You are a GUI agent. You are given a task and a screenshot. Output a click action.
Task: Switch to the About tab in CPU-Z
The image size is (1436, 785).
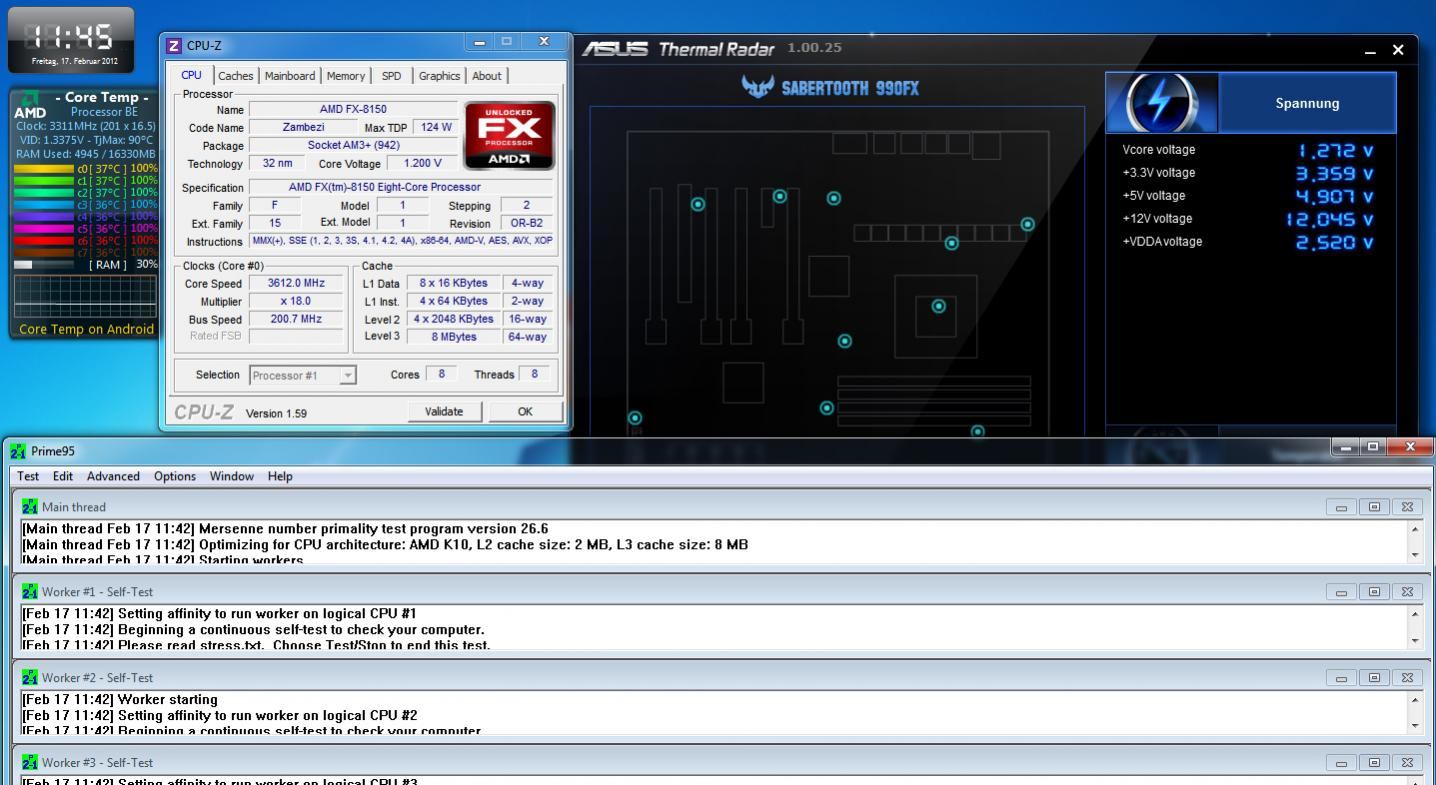[x=487, y=76]
